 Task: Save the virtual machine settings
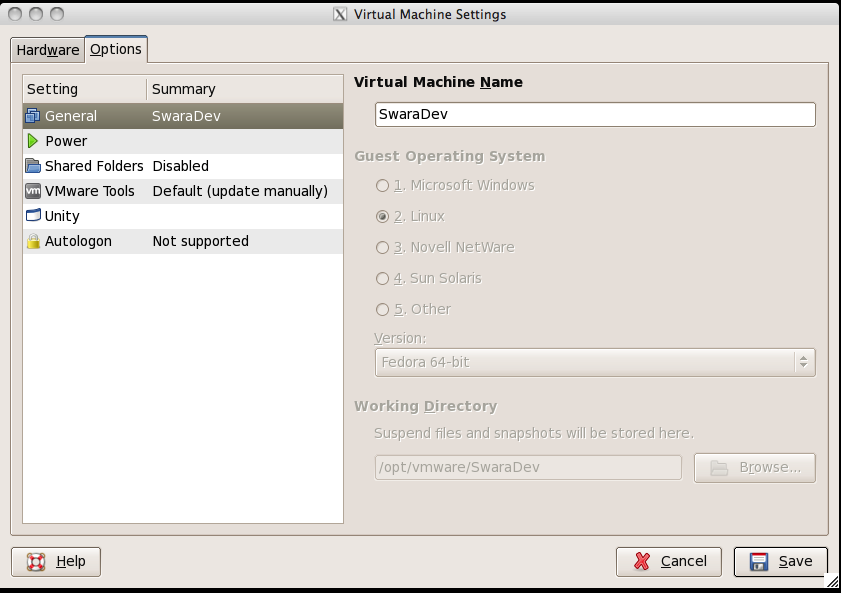point(780,562)
